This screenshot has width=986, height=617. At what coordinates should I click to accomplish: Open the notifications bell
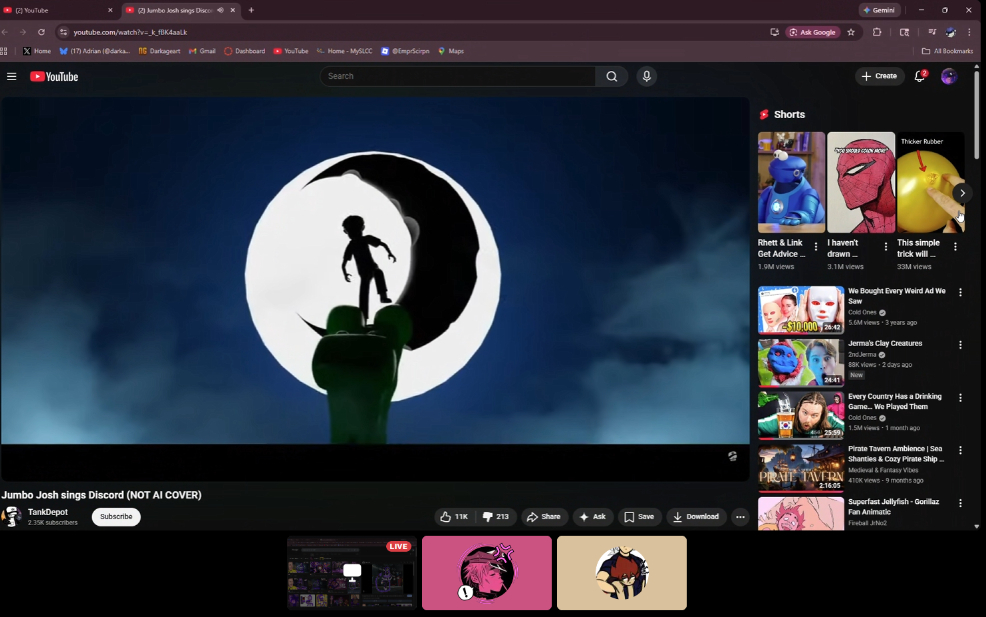point(920,76)
